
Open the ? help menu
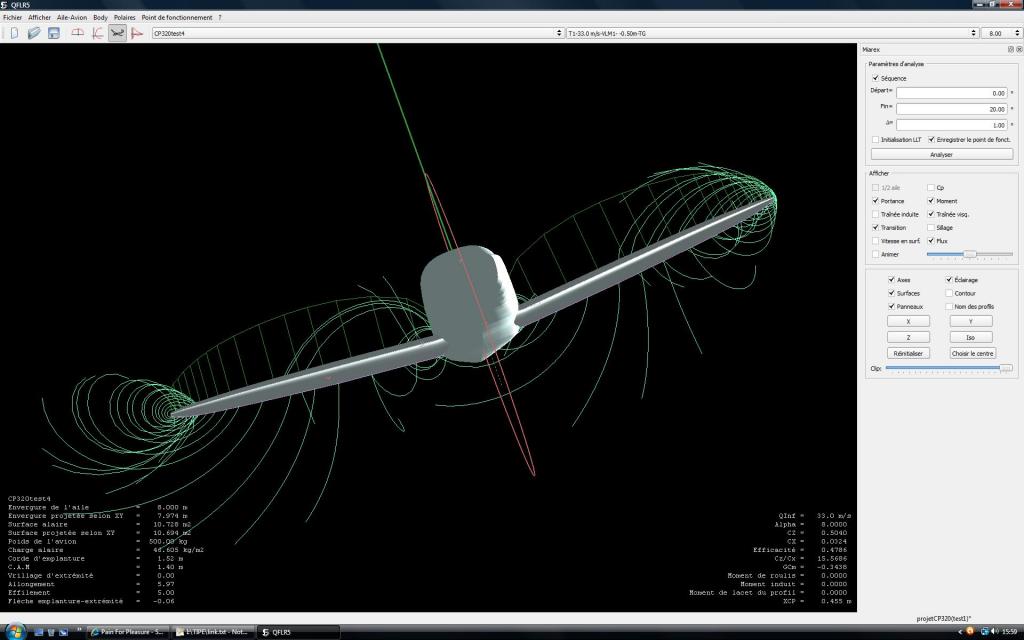[x=219, y=18]
